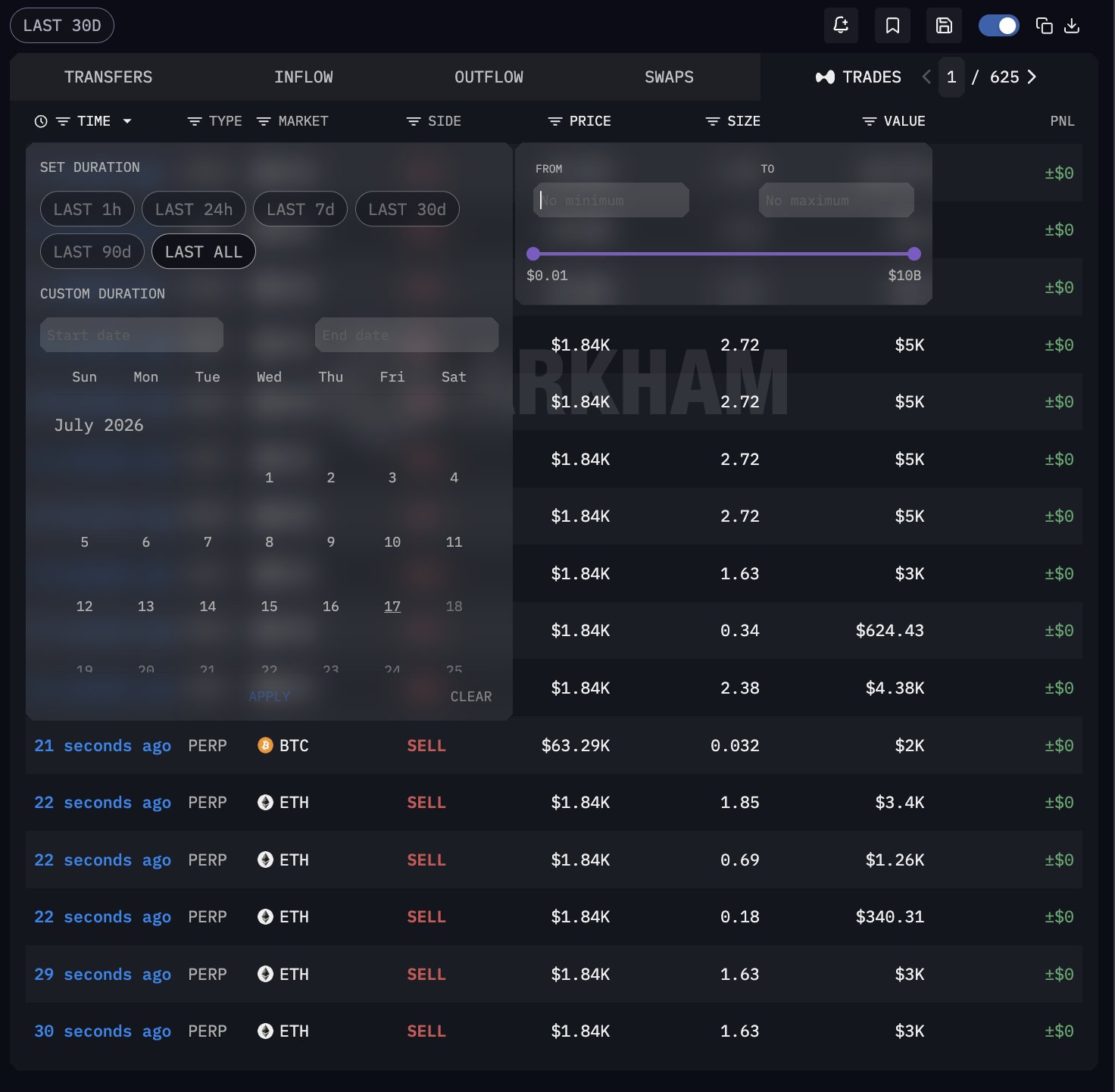The height and width of the screenshot is (1092, 1115).
Task: Select the LAST 90d duration
Action: (92, 251)
